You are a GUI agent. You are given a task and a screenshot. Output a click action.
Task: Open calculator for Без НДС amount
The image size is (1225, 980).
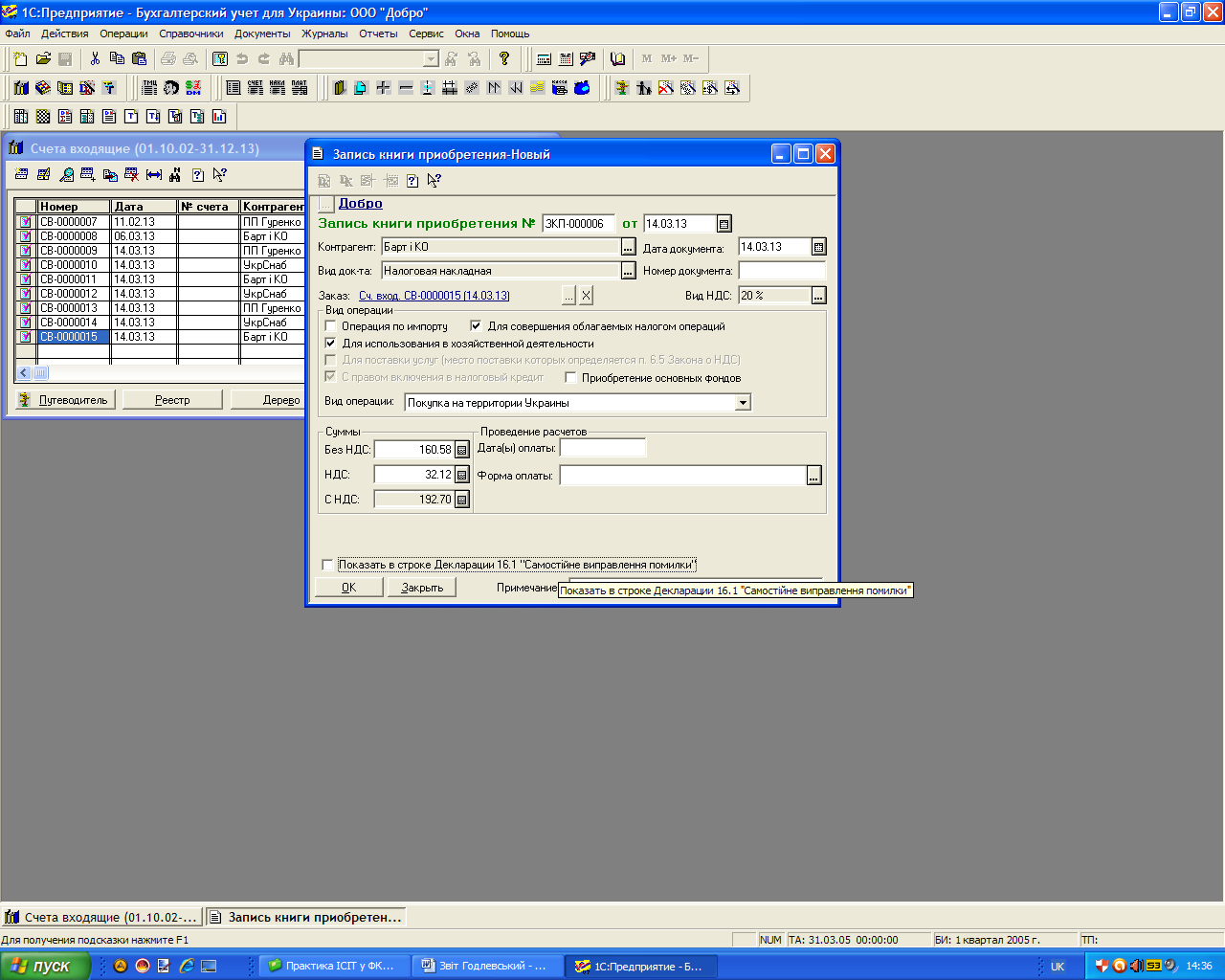462,450
